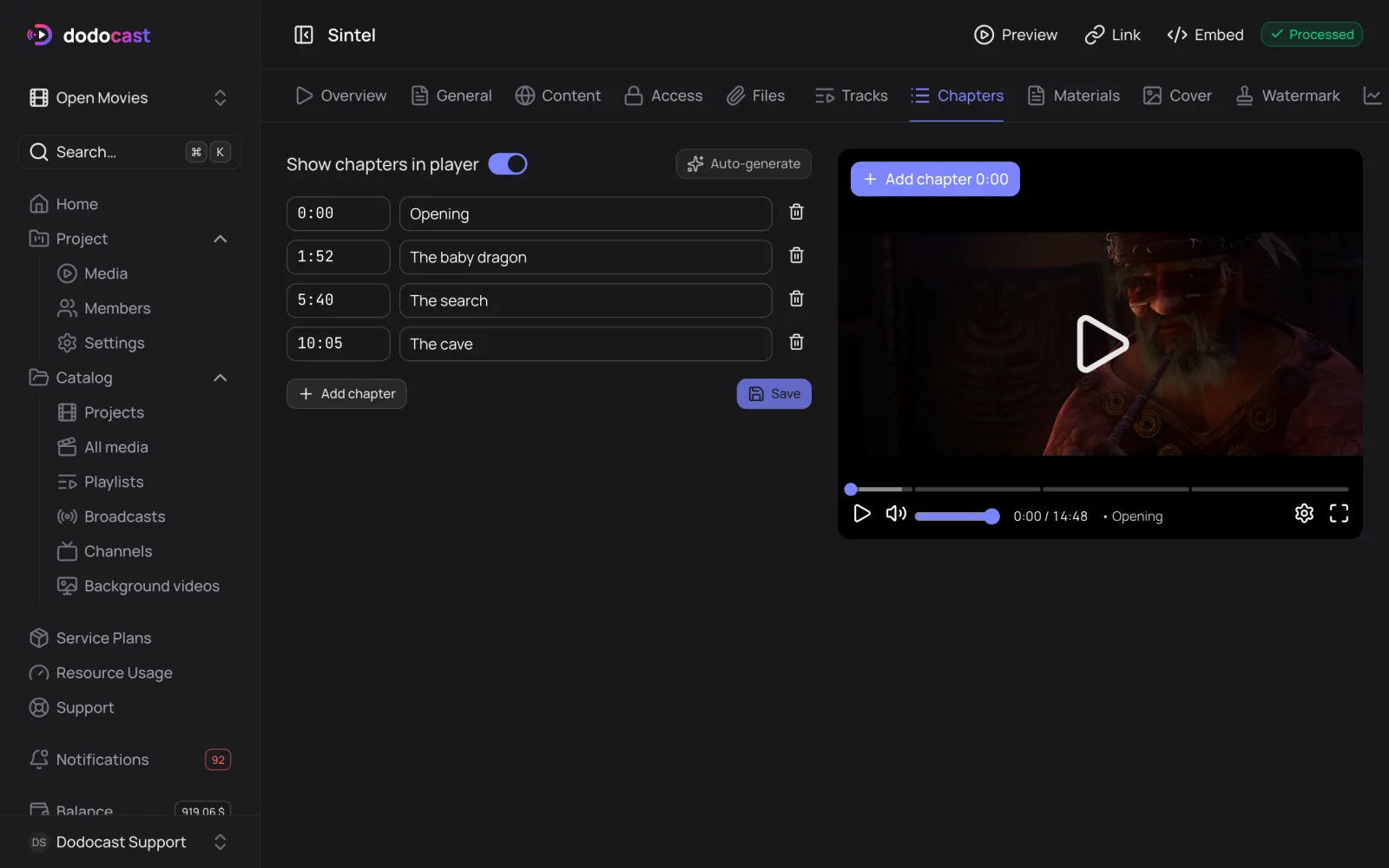Click Auto-generate chapters button
The height and width of the screenshot is (868, 1389).
[x=744, y=164]
